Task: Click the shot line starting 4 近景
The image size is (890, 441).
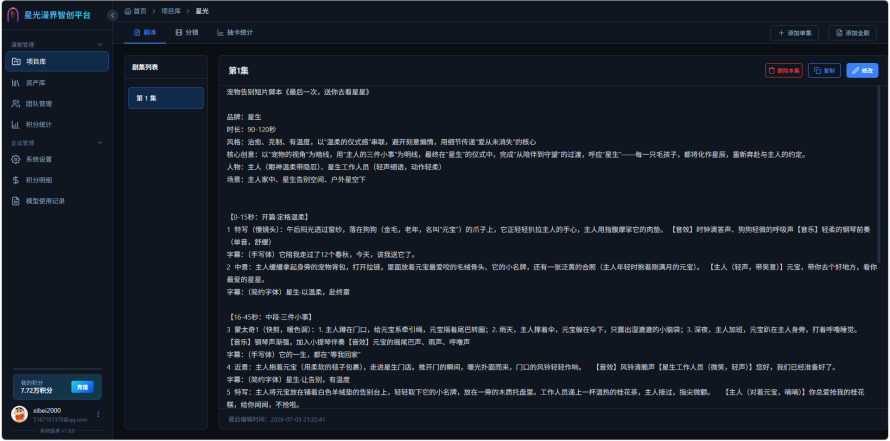Action: point(531,367)
